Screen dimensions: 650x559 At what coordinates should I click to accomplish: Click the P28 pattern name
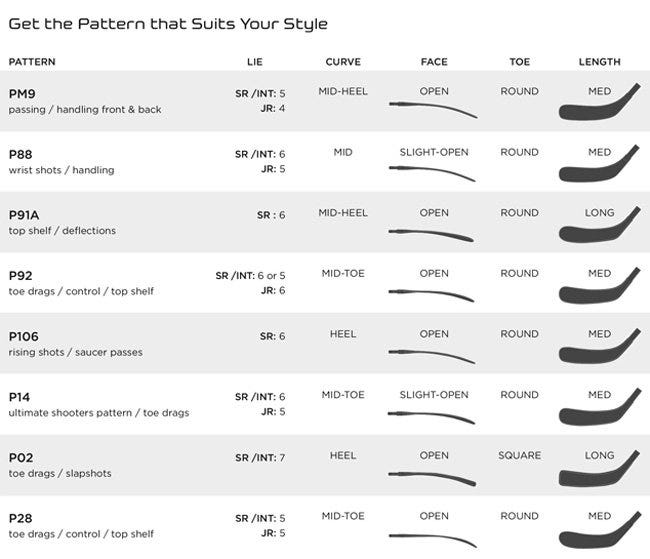click(x=21, y=518)
